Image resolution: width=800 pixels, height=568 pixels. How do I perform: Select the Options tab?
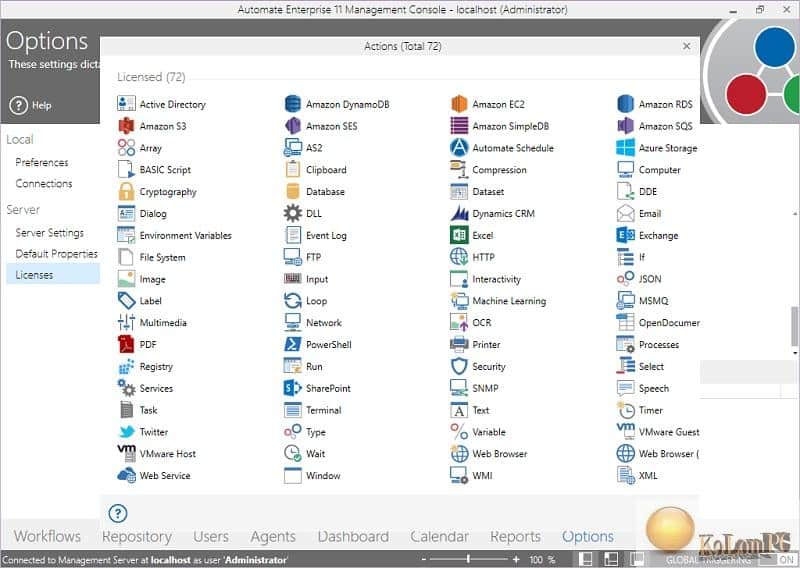[x=588, y=536]
